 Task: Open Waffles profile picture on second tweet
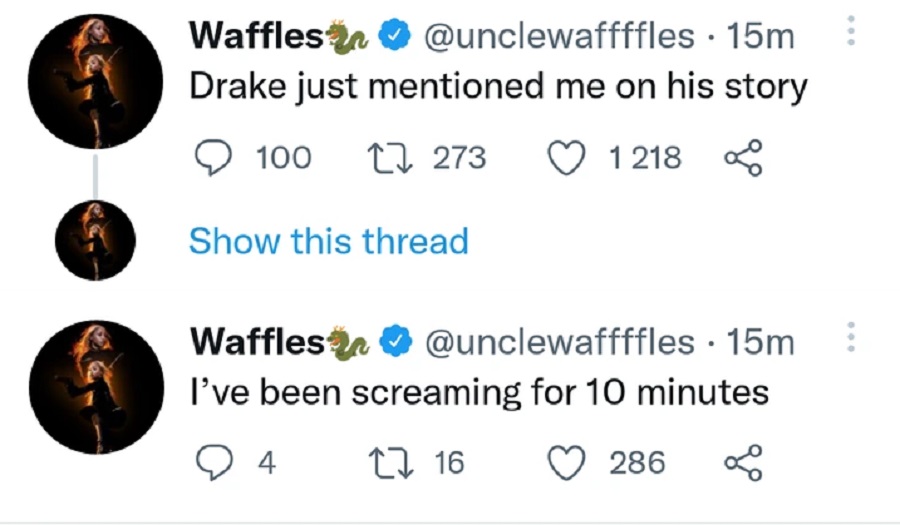pyautogui.click(x=96, y=387)
